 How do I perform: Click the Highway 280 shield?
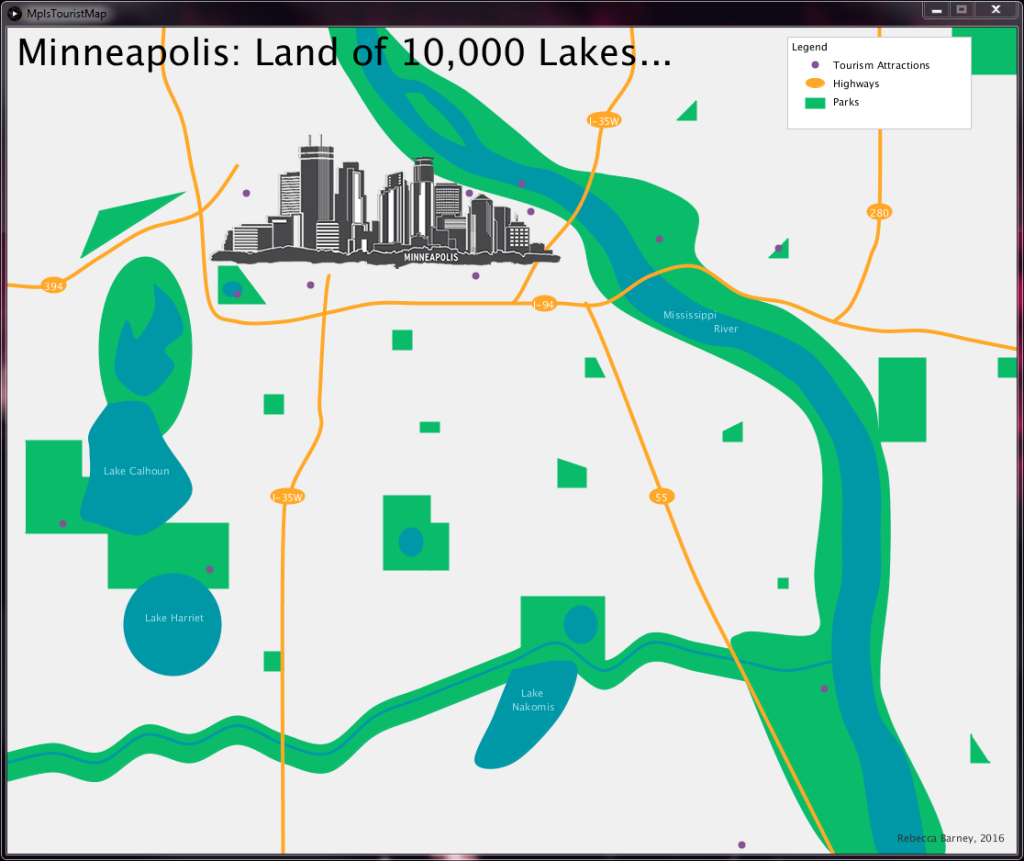click(x=881, y=211)
